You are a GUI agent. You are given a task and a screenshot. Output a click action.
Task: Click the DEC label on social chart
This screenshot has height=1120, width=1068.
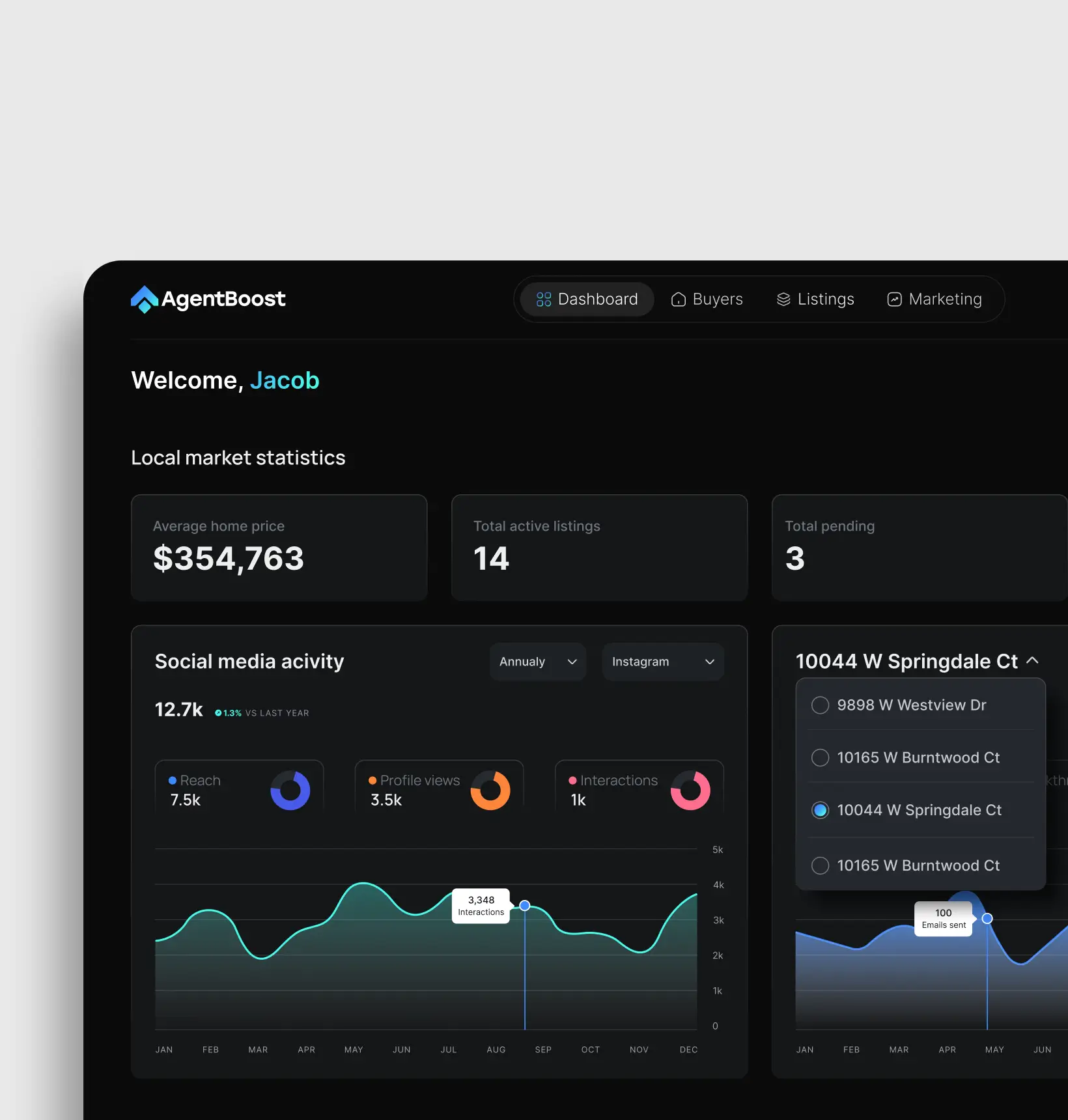click(688, 1050)
